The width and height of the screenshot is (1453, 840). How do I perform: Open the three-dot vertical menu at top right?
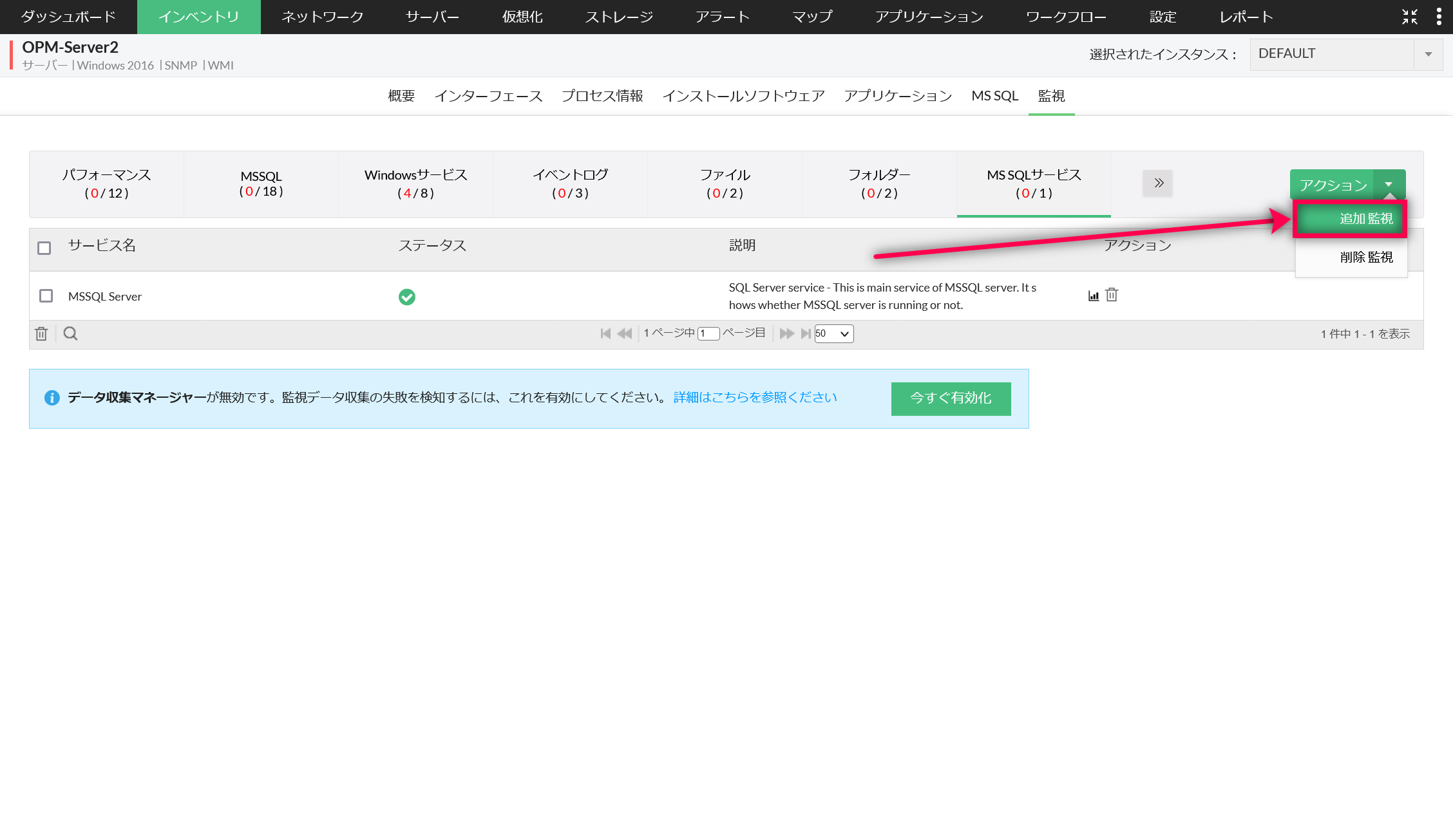[1439, 17]
